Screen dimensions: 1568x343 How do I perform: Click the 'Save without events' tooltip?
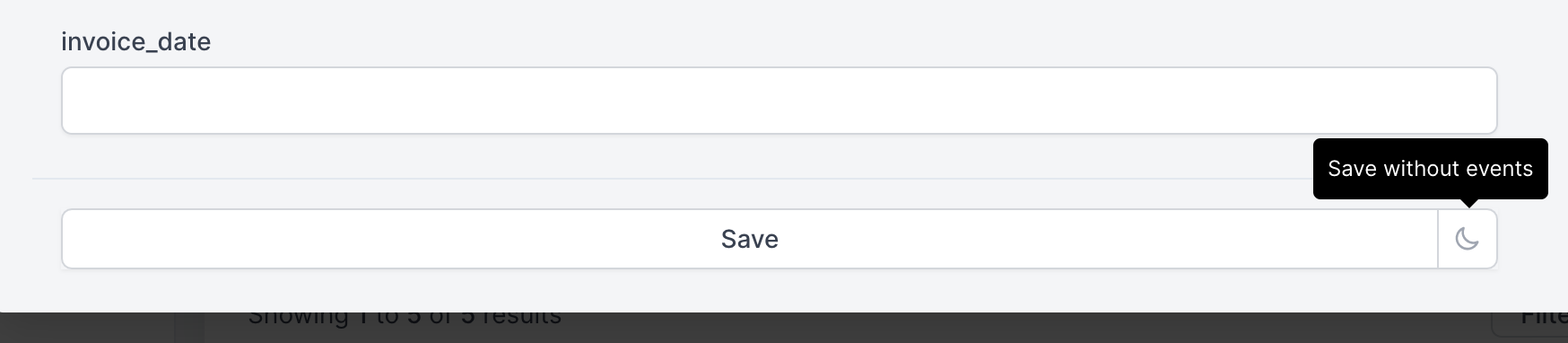click(x=1430, y=169)
